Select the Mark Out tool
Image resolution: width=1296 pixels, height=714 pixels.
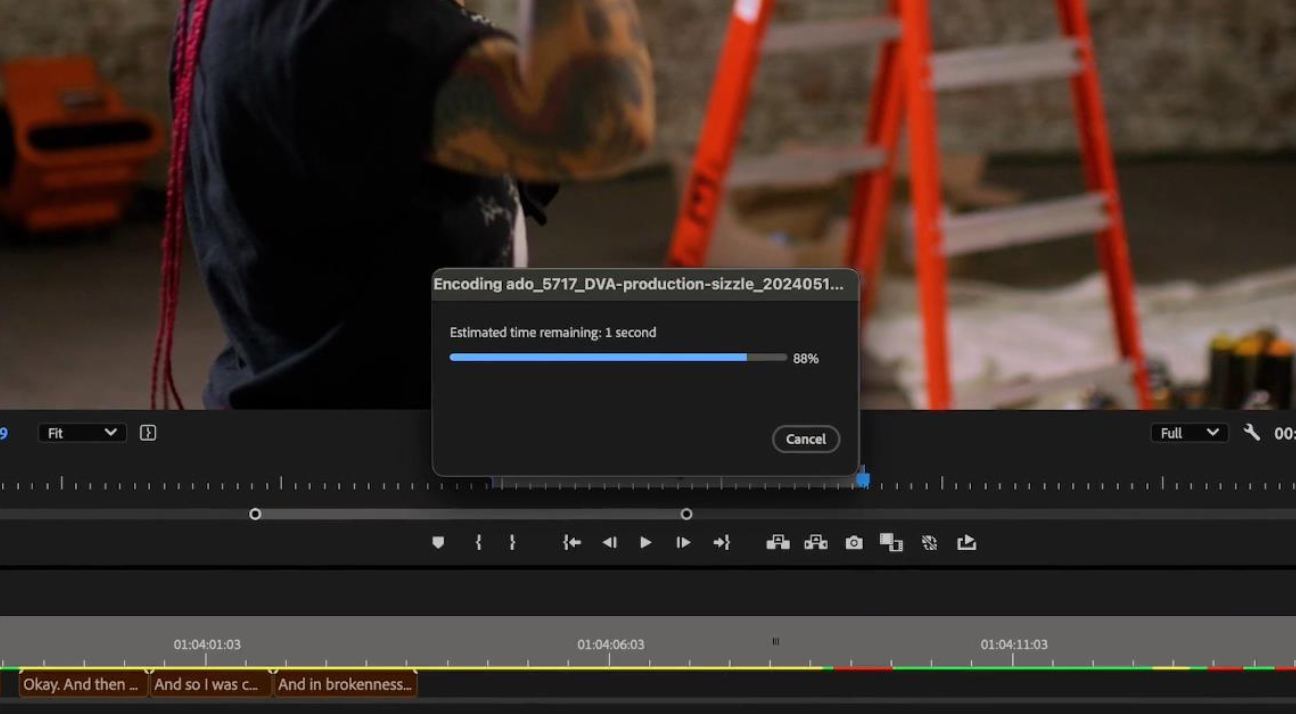point(512,542)
